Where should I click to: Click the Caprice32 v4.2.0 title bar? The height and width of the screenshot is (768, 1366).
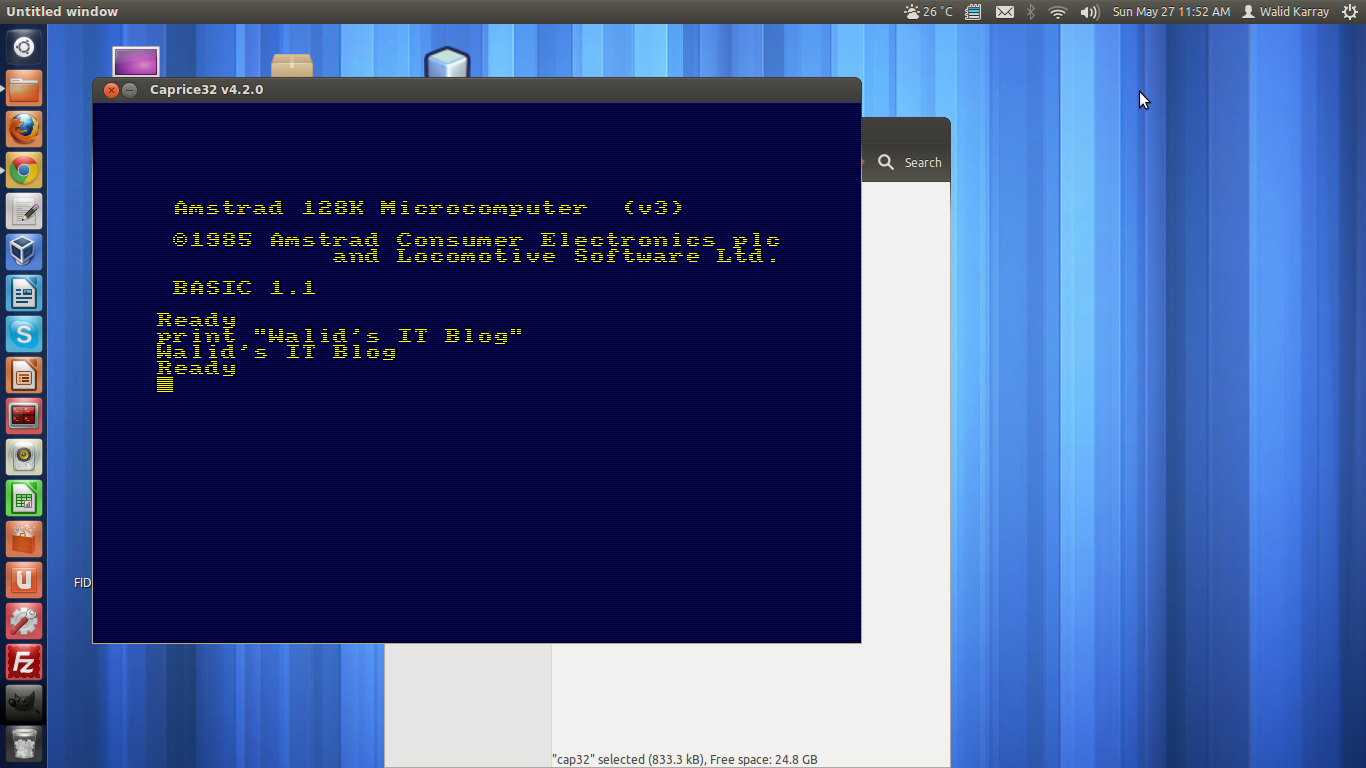[x=477, y=90]
